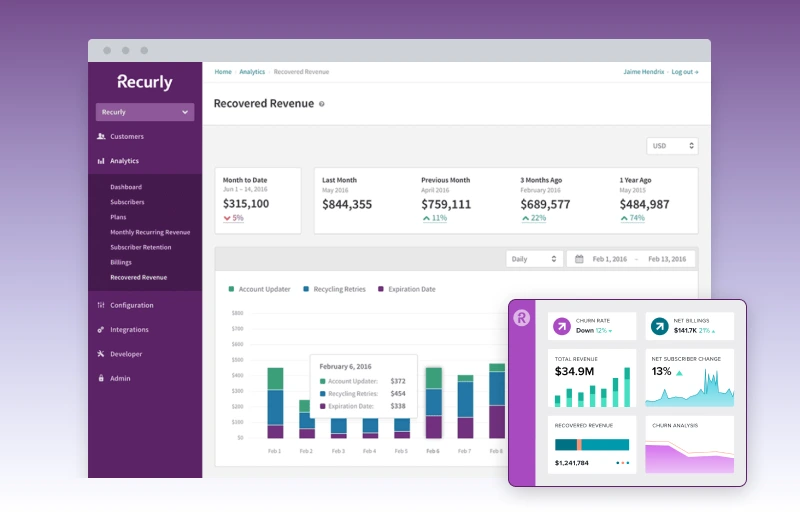Click the Admin lock icon
The width and height of the screenshot is (800, 518).
tap(101, 378)
